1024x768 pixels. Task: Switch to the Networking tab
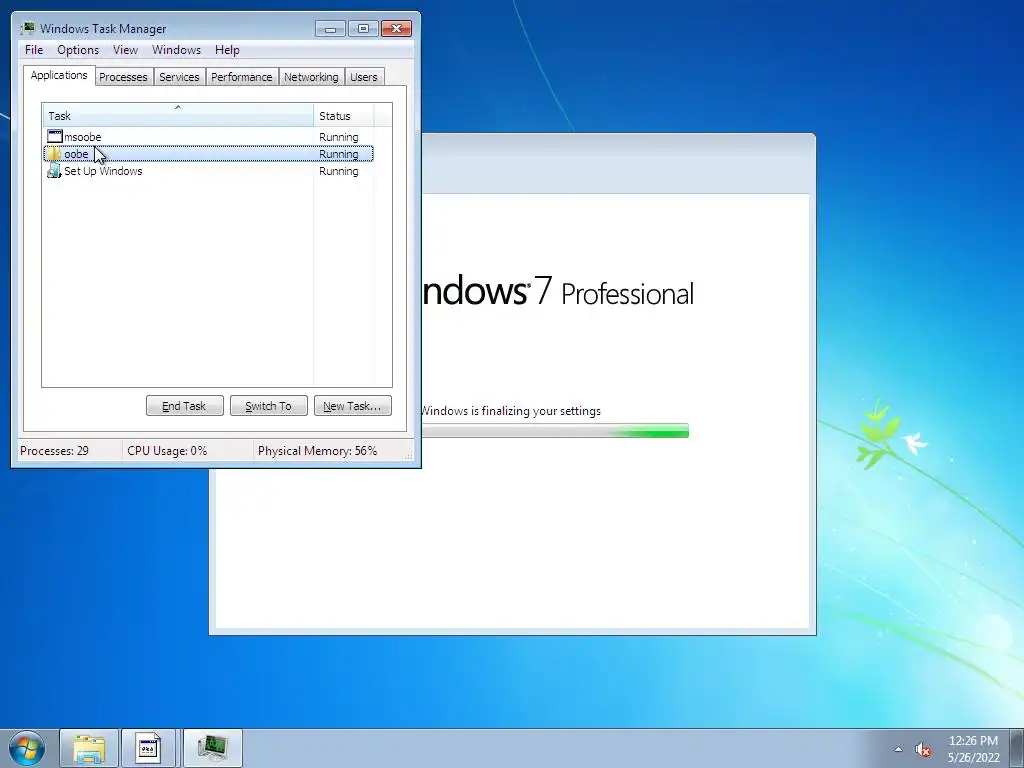312,77
